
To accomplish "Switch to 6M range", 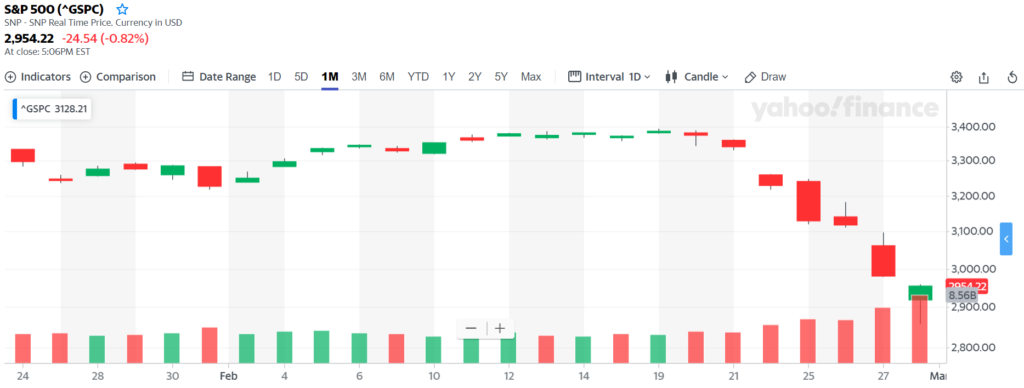I will [387, 76].
